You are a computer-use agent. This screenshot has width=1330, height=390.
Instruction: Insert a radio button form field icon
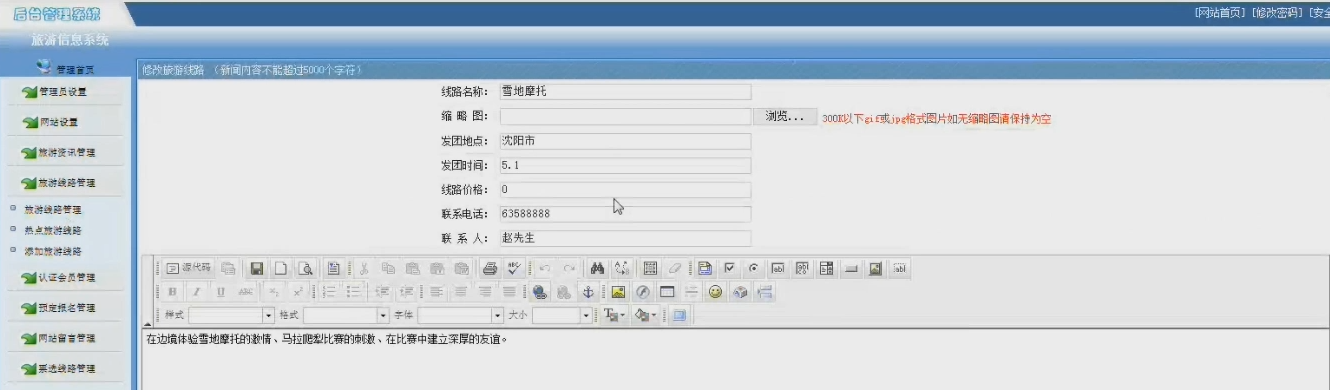tap(753, 268)
